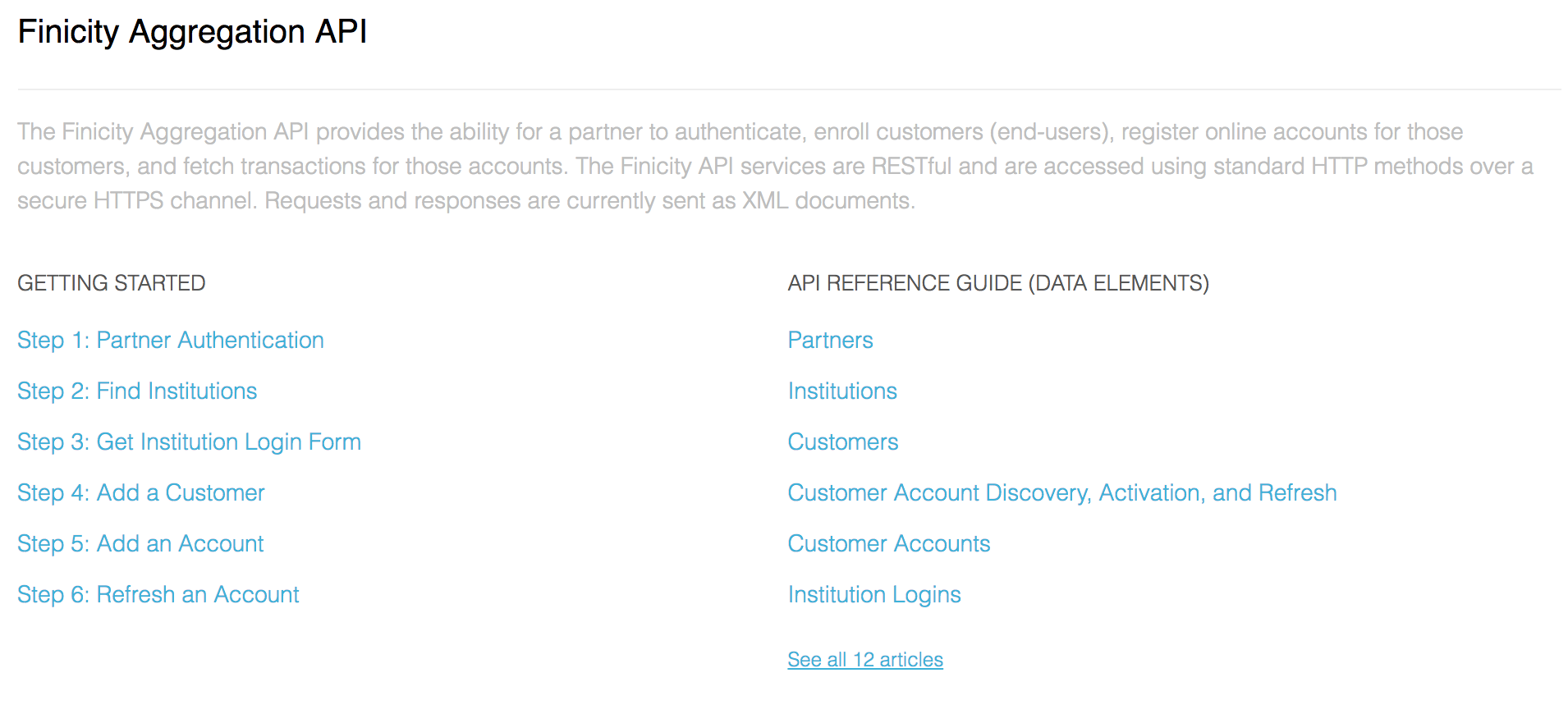Image resolution: width=1568 pixels, height=714 pixels.
Task: Open Step 1: Partner Authentication article
Action: (171, 341)
